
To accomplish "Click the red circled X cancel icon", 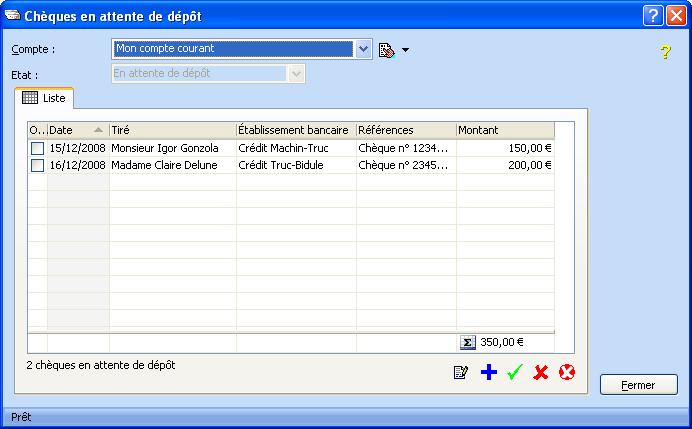I will pyautogui.click(x=568, y=373).
